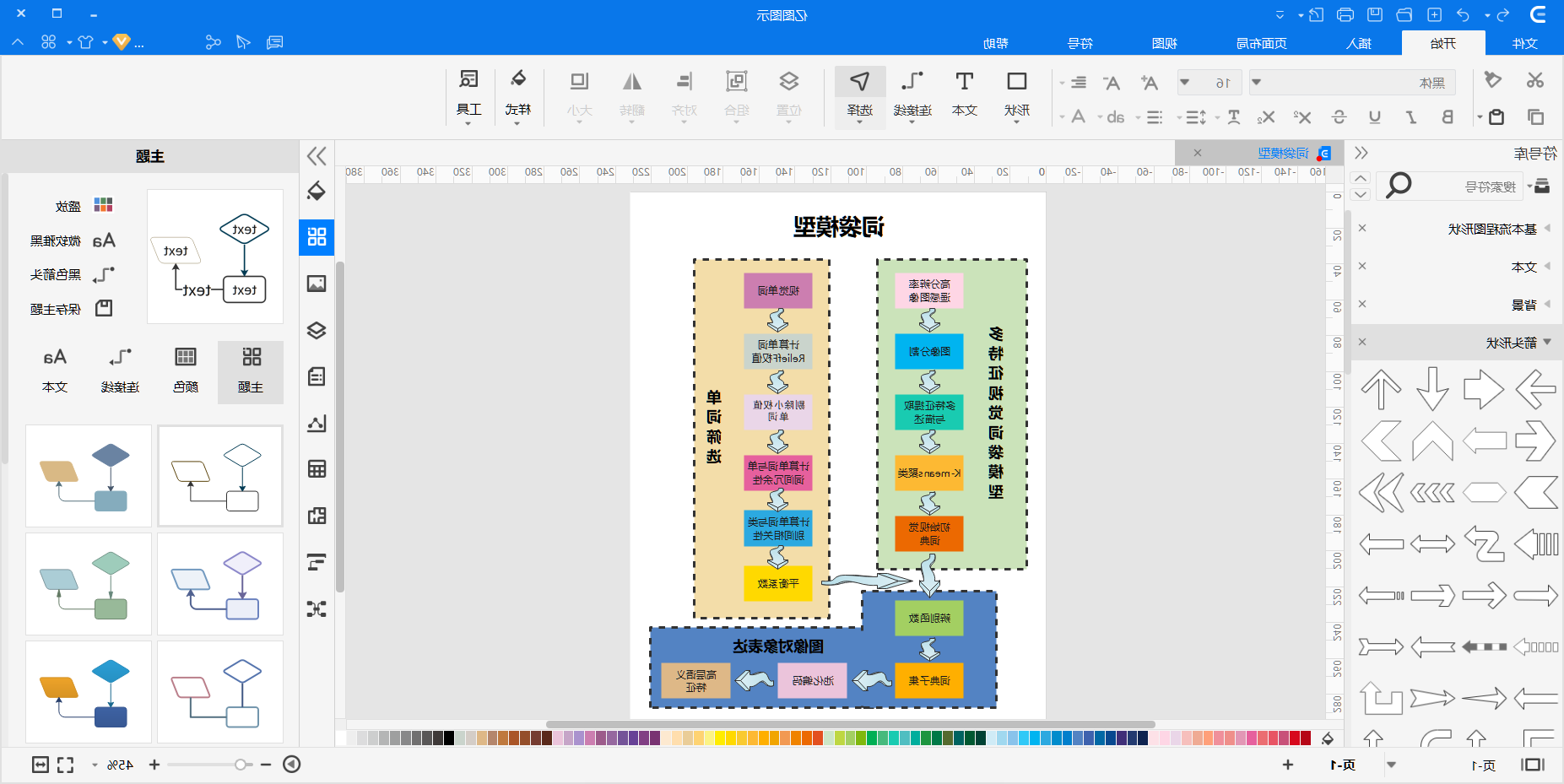1564x784 pixels.
Task: Switch to the 视图 ribbon tab
Action: click(x=1164, y=43)
